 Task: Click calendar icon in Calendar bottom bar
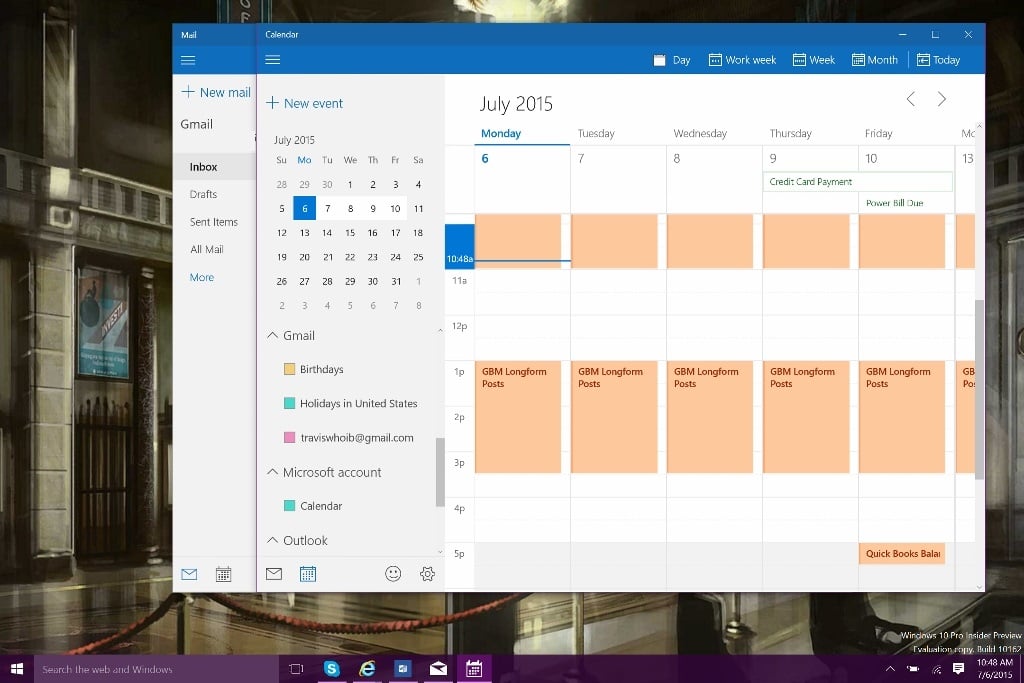click(308, 573)
